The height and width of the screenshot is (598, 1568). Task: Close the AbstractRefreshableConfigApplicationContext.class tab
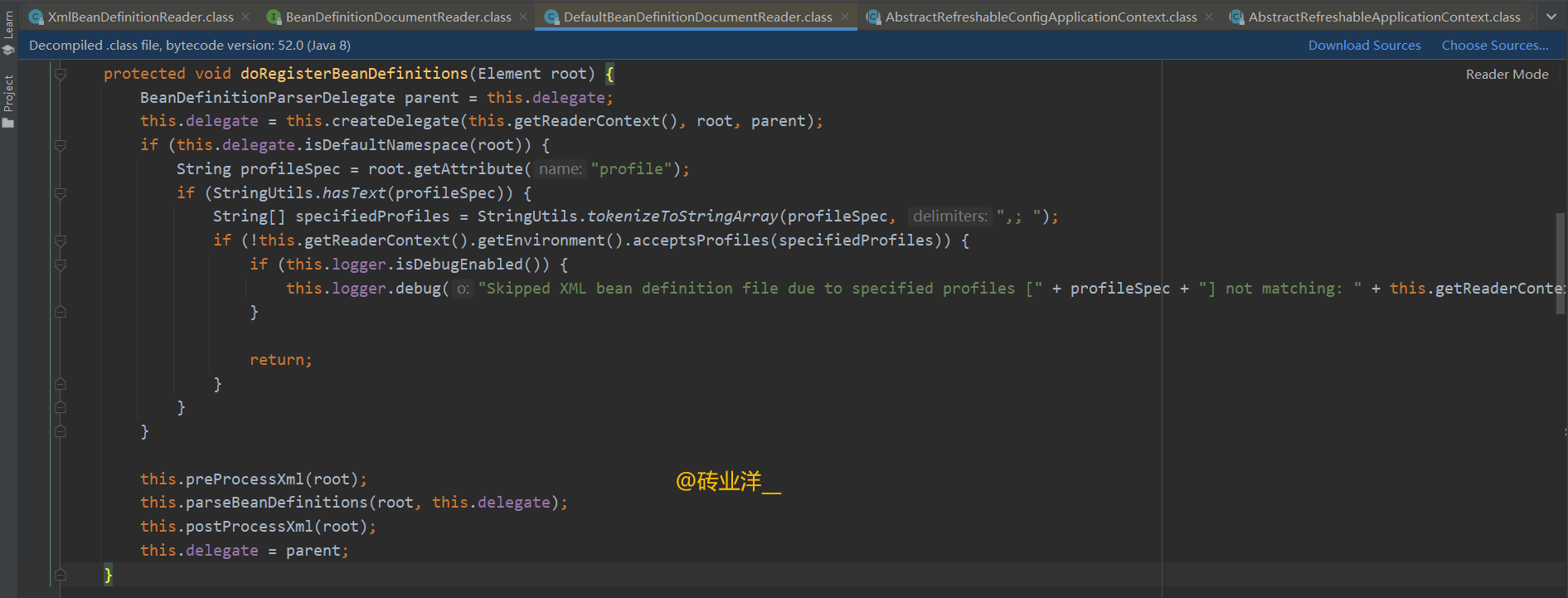1209,17
